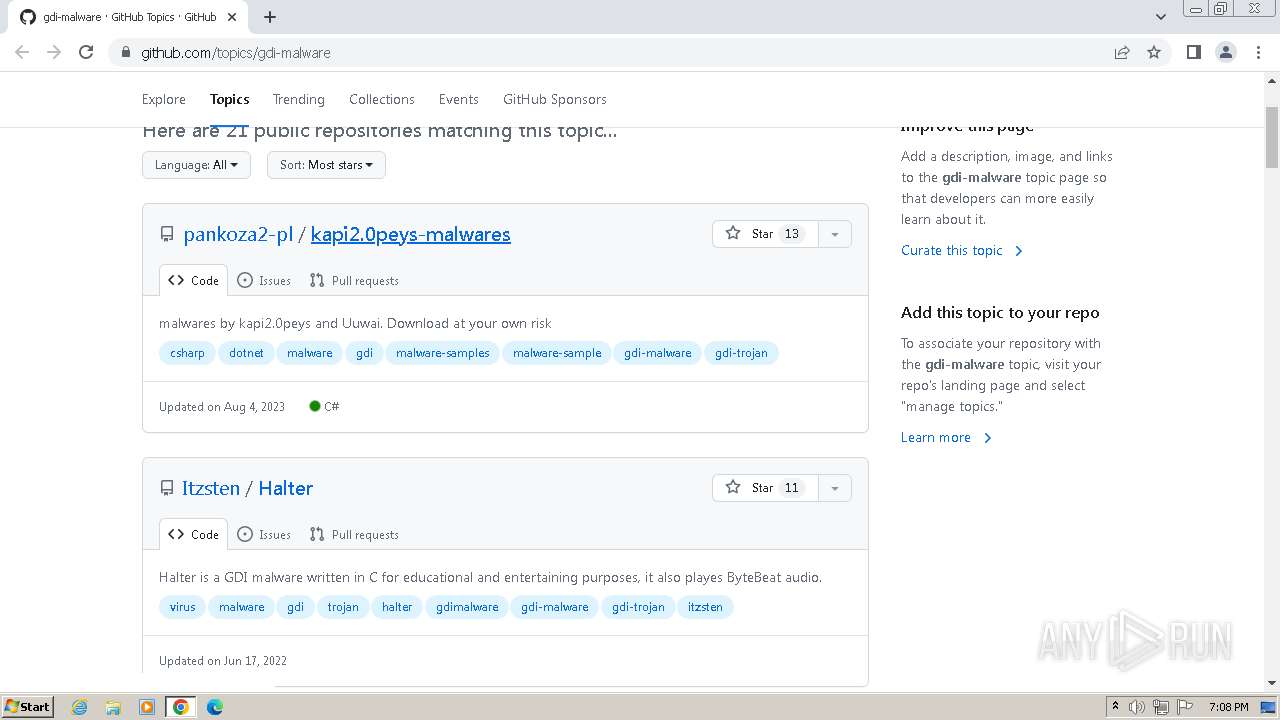Image resolution: width=1280 pixels, height=720 pixels.
Task: Click the C# language indicator
Action: (325, 407)
